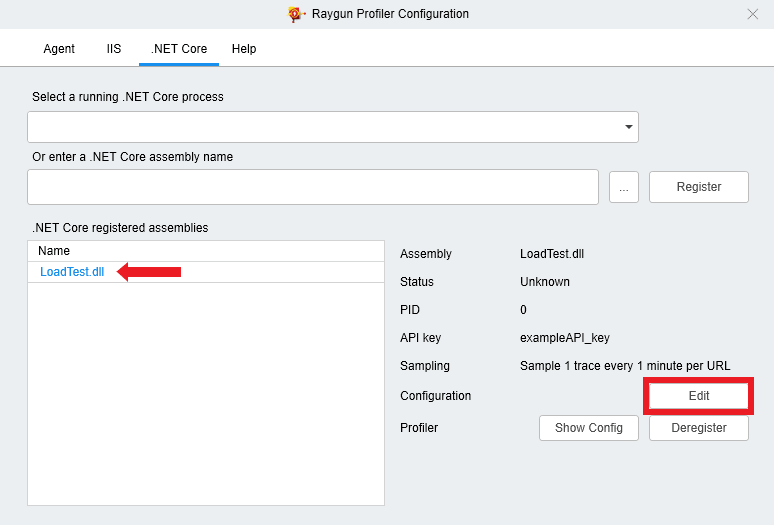Screen dimensions: 774x525
Task: Click the window title 'Raygun Profiler Configuration'
Action: pos(390,14)
